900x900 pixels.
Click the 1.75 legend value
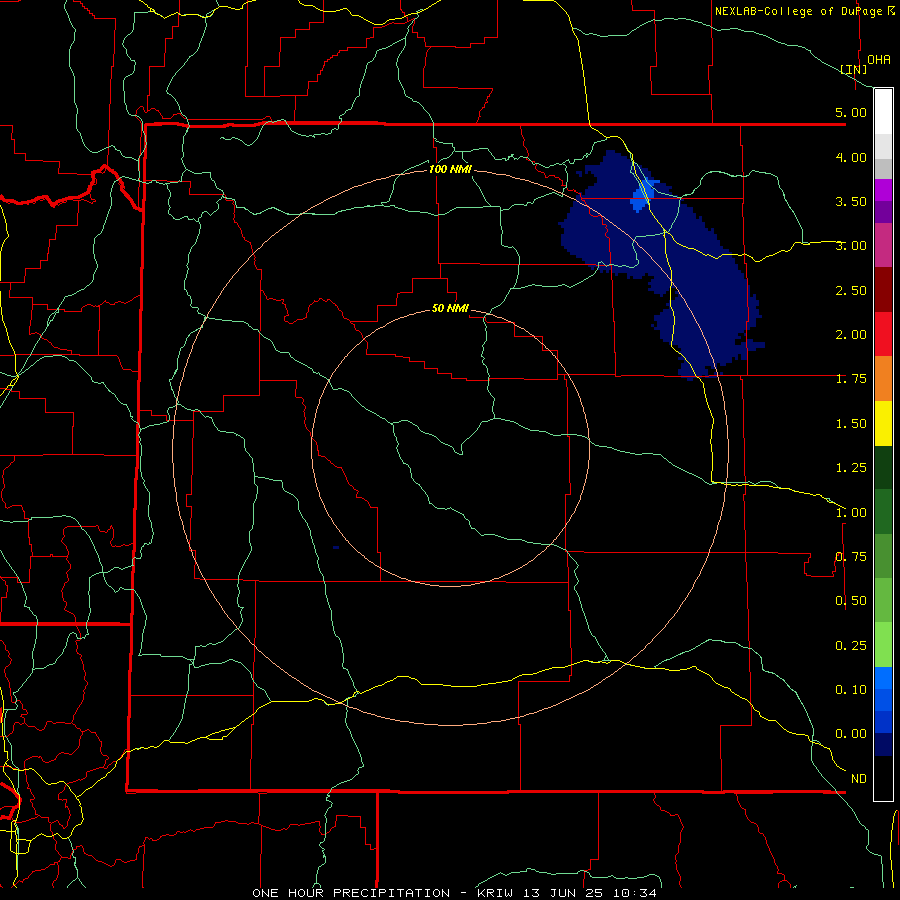(851, 379)
